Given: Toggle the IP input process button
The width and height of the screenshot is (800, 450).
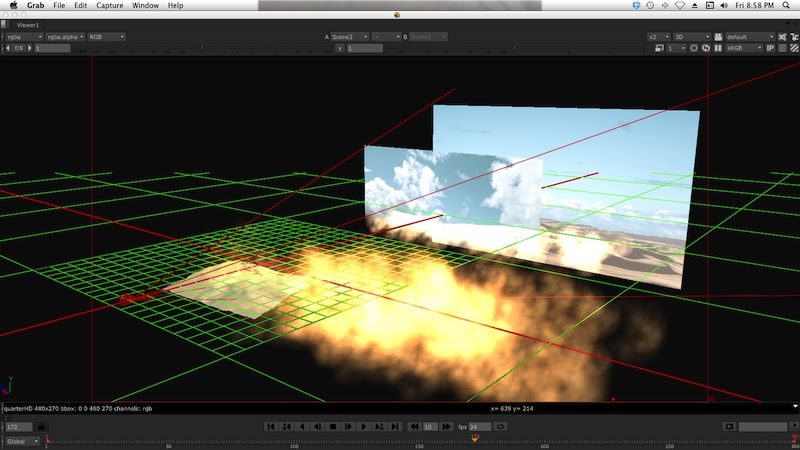Looking at the screenshot, I should 770,48.
